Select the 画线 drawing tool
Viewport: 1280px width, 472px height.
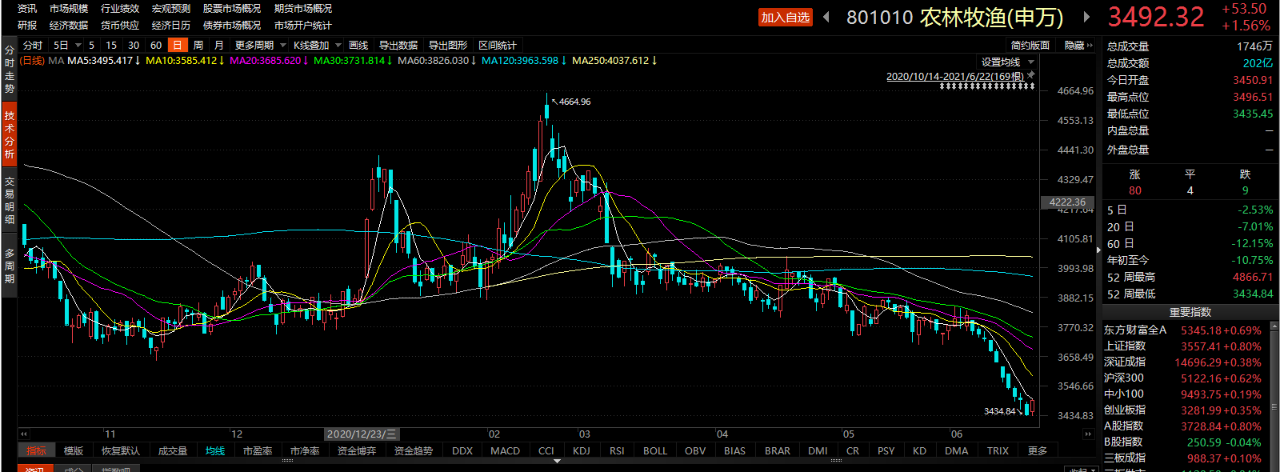359,45
